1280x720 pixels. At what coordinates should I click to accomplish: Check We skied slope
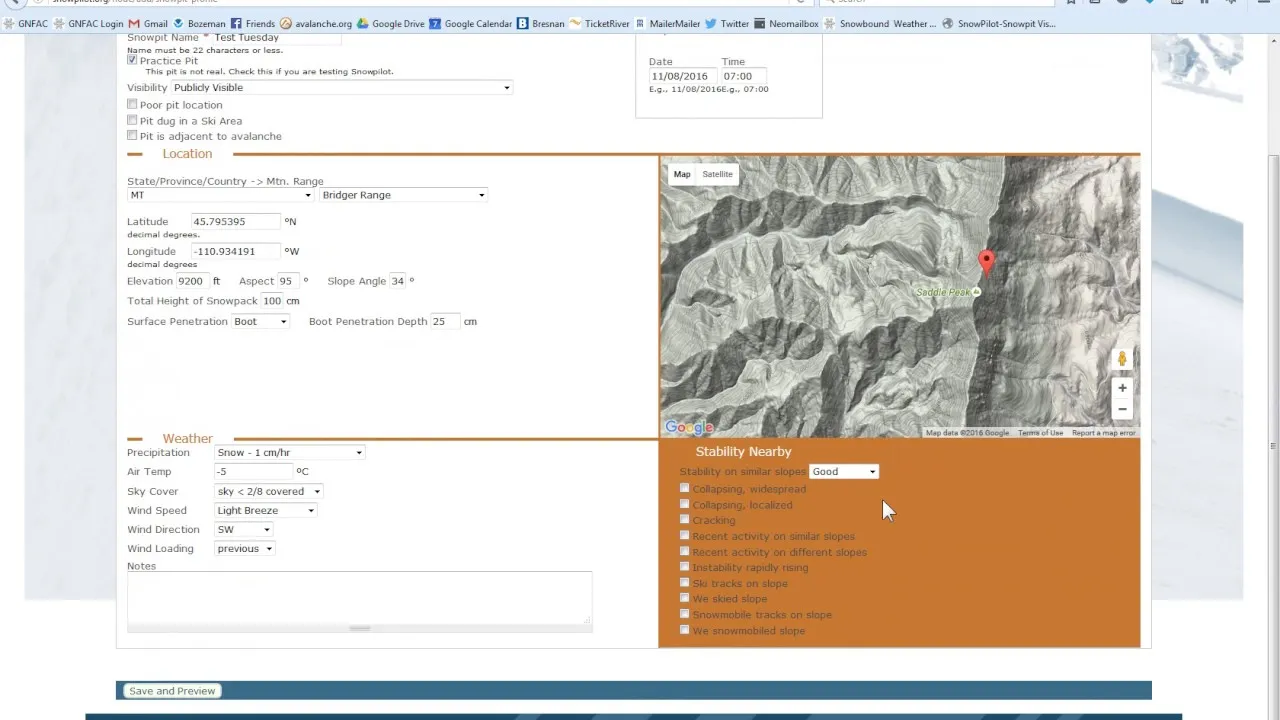[685, 598]
